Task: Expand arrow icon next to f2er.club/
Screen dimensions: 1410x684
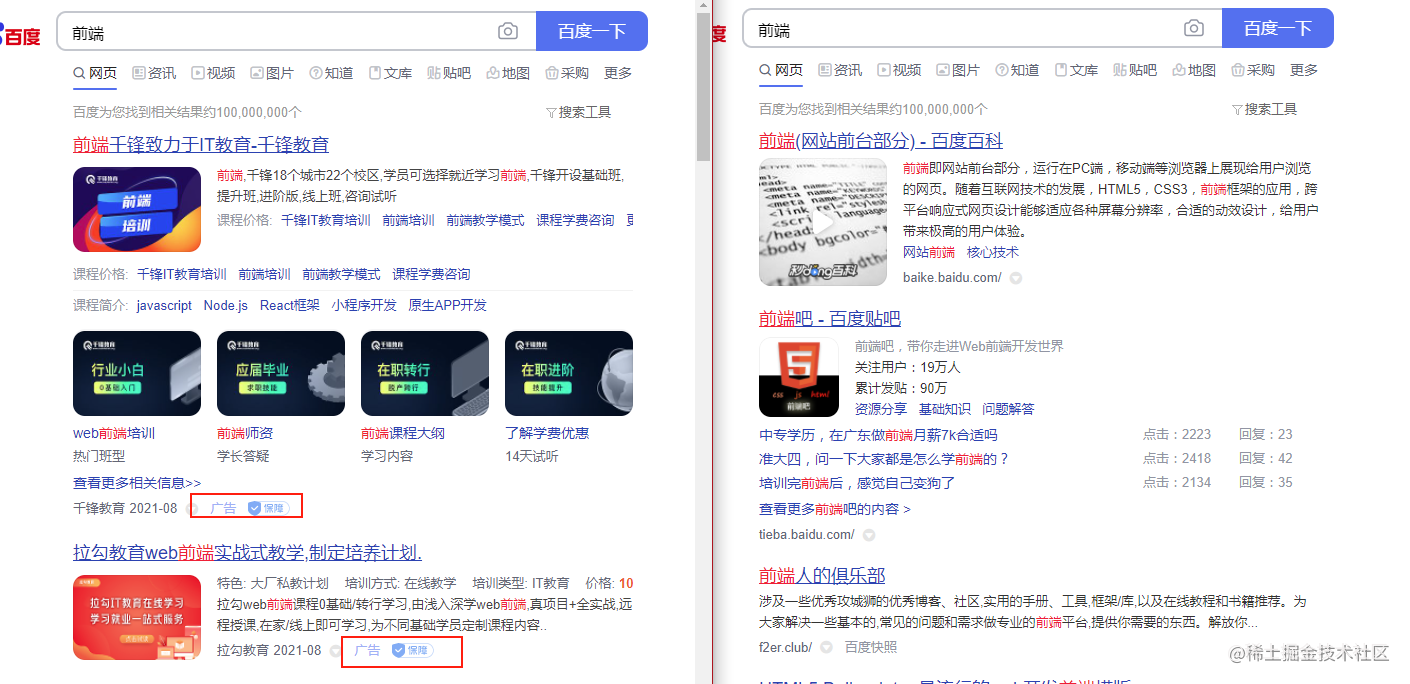Action: pyautogui.click(x=826, y=647)
